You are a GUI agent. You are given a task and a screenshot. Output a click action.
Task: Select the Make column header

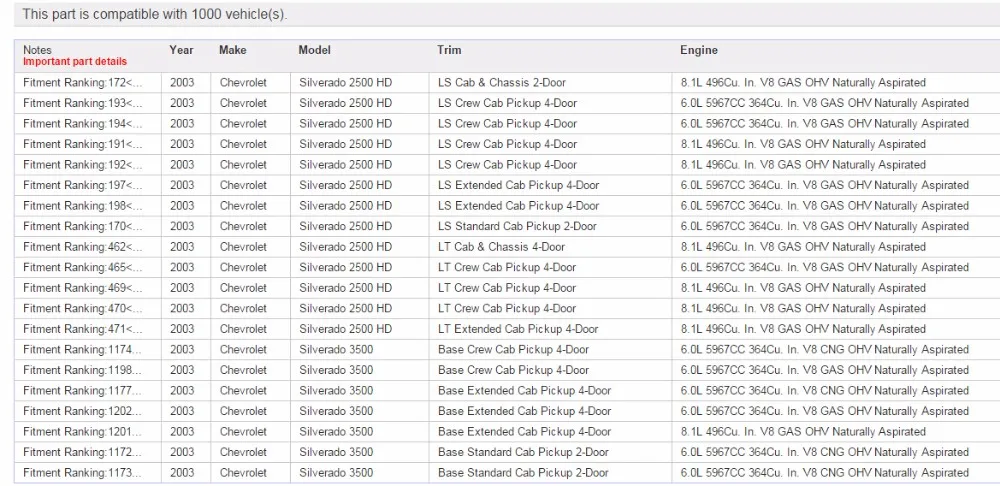[x=233, y=50]
